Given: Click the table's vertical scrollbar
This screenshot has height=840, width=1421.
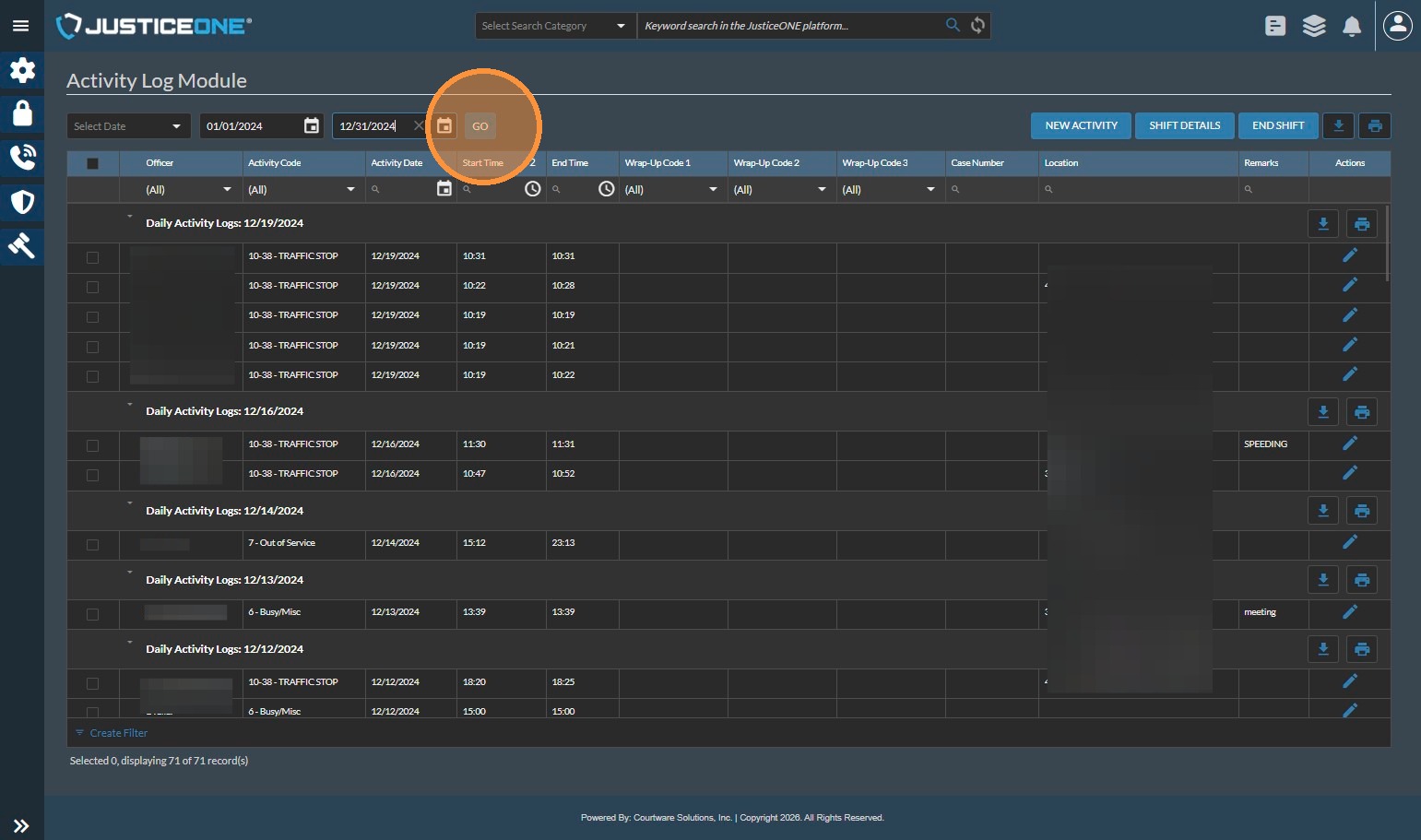Looking at the screenshot, I should [x=1386, y=243].
